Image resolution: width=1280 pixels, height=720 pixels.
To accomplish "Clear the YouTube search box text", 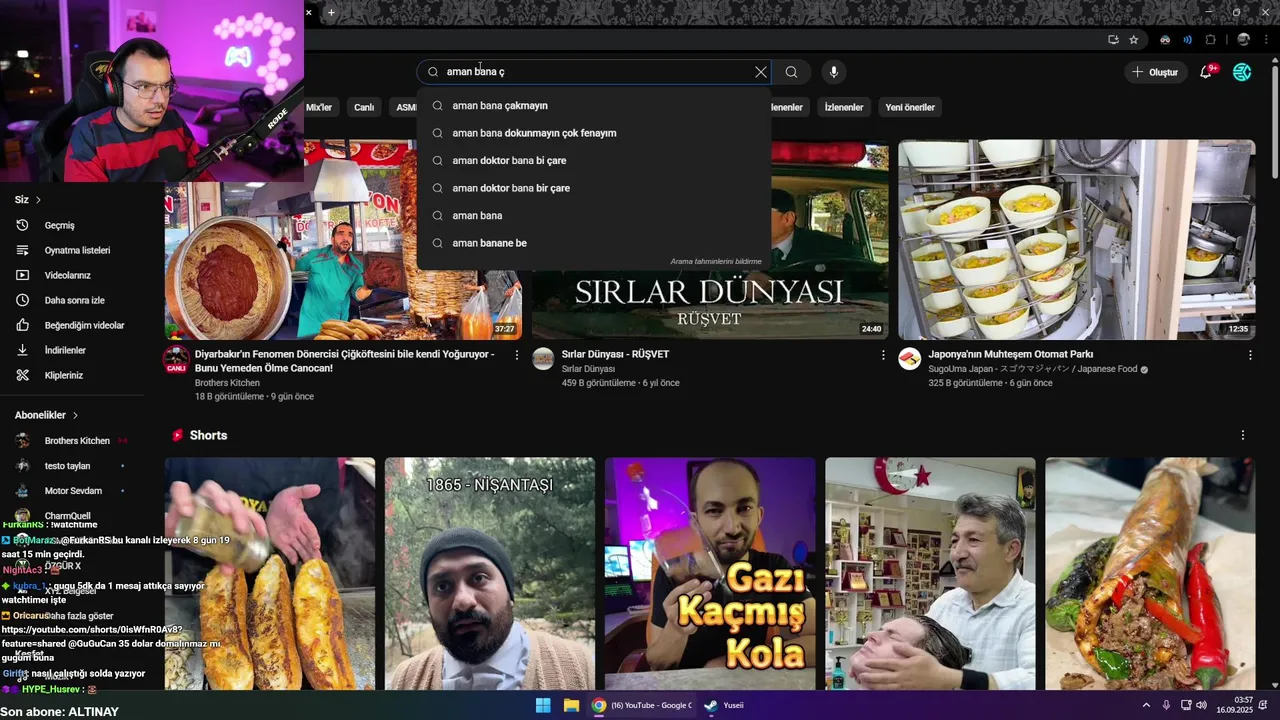I will tap(761, 72).
